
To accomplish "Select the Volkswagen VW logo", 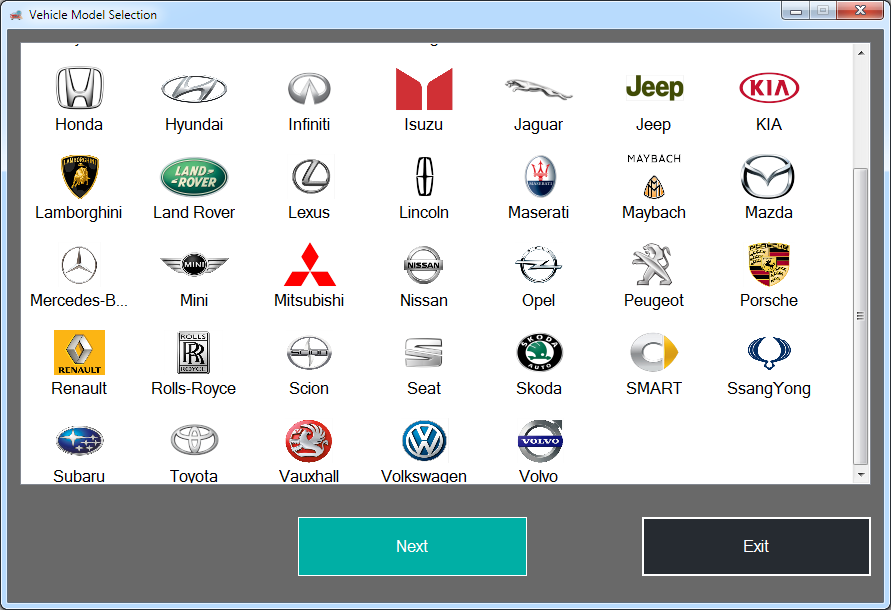I will click(x=424, y=441).
